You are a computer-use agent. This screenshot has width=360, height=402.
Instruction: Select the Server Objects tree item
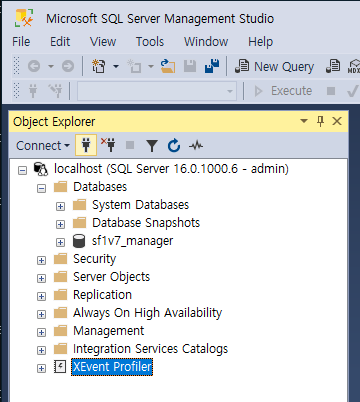point(111,277)
